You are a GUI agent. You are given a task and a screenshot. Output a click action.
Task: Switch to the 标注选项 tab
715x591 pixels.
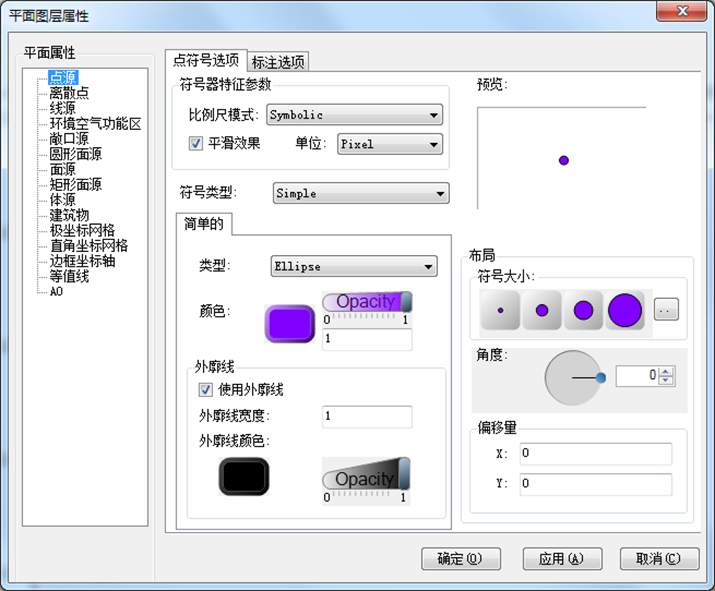[278, 62]
